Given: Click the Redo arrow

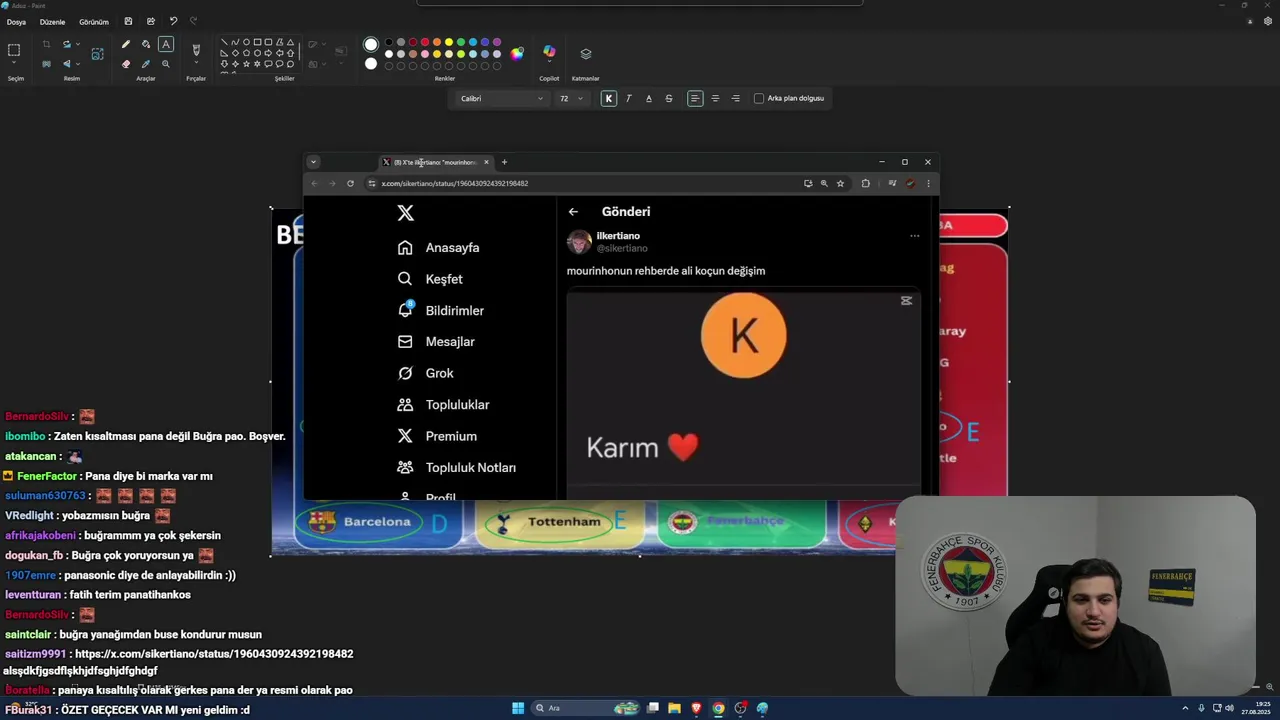Looking at the screenshot, I should coord(193,21).
